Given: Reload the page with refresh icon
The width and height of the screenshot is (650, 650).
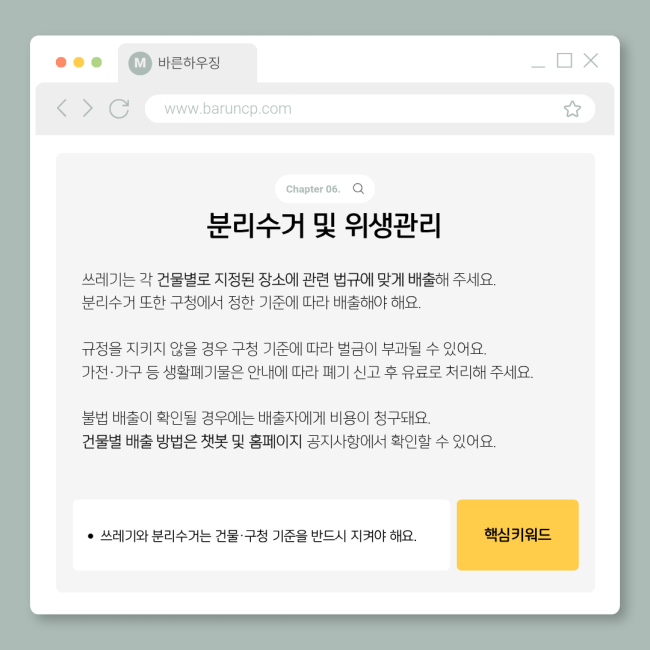Looking at the screenshot, I should coord(119,109).
